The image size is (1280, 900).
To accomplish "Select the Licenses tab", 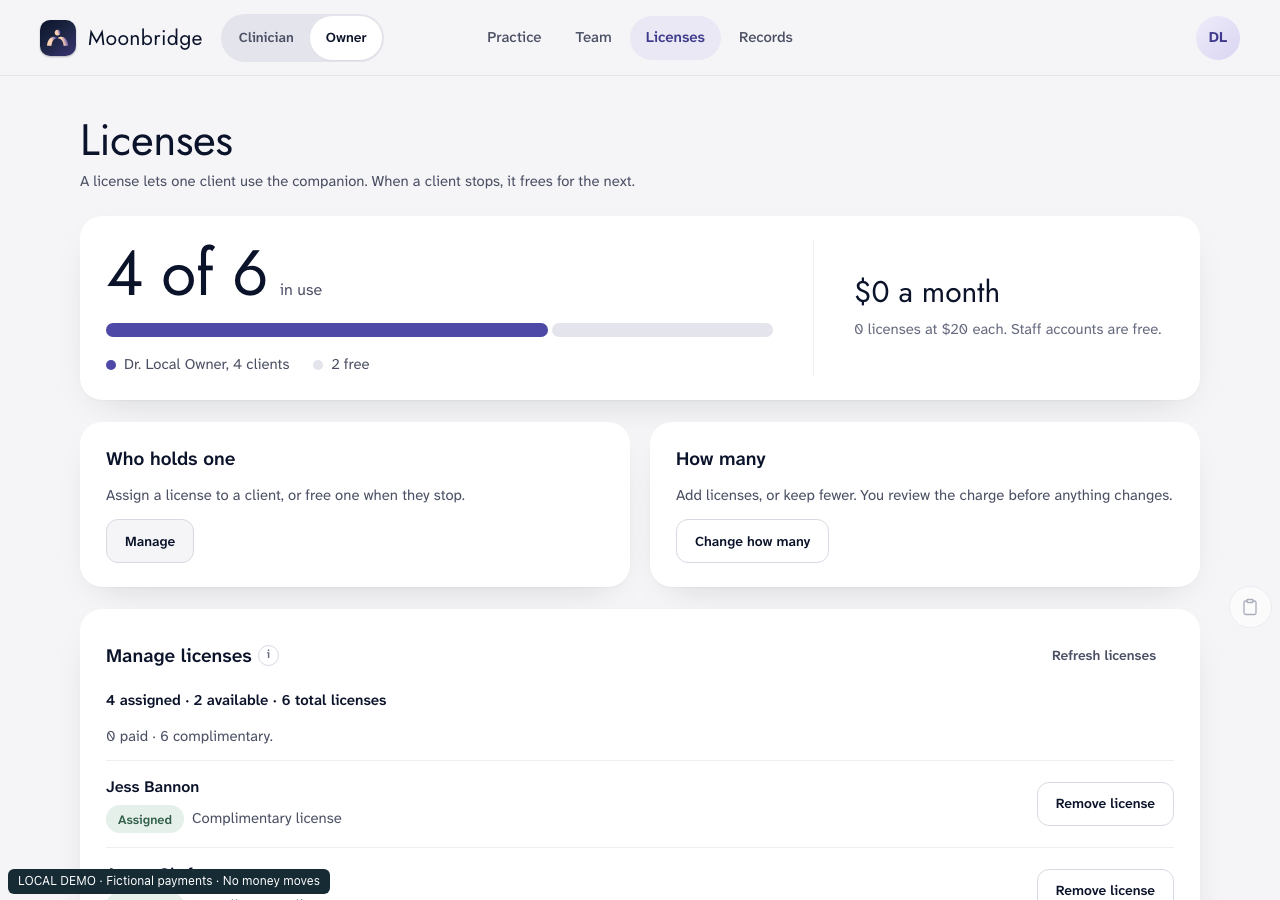I will coord(675,38).
